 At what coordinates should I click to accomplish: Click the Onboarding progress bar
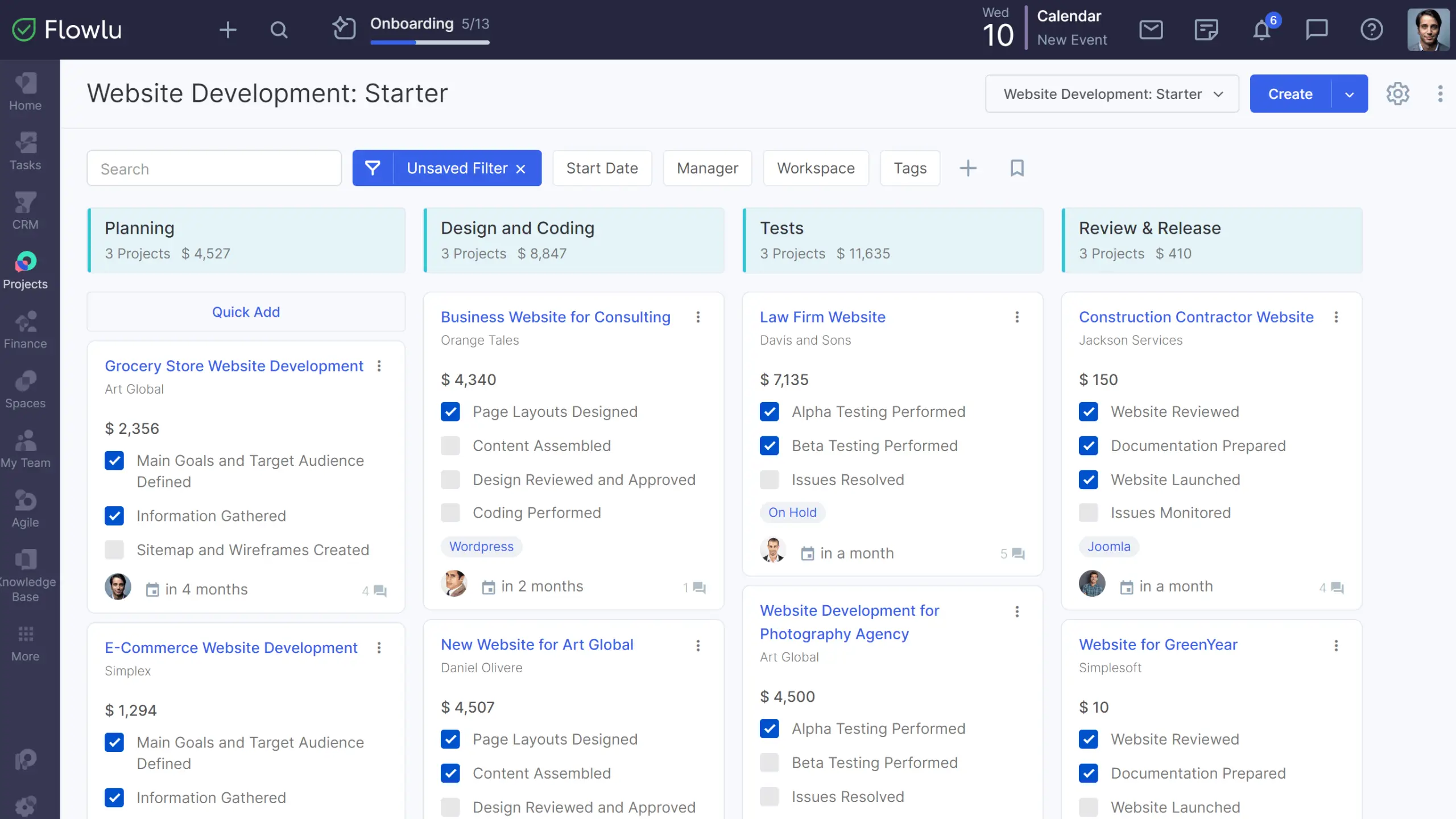click(x=429, y=42)
